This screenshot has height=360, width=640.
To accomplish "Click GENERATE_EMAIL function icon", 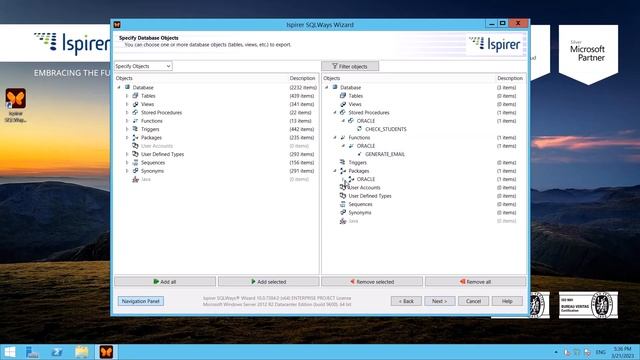I will point(359,154).
